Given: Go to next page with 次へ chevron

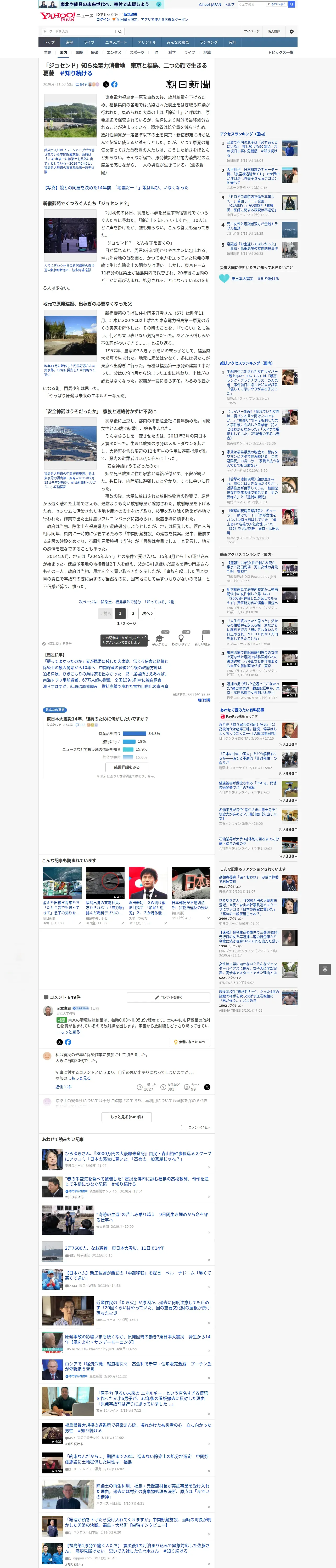Looking at the screenshot, I should tap(148, 614).
